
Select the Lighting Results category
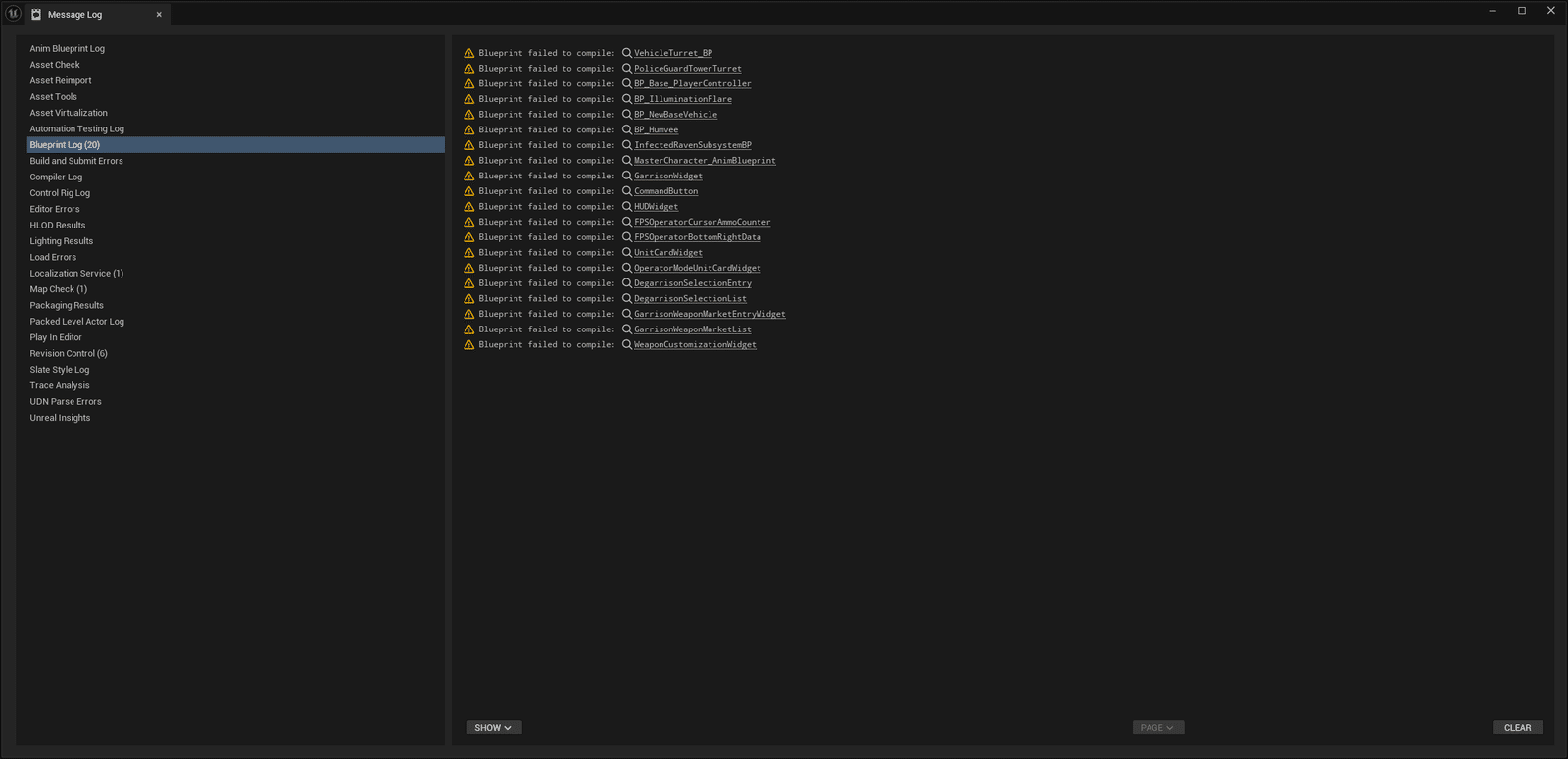235,241
